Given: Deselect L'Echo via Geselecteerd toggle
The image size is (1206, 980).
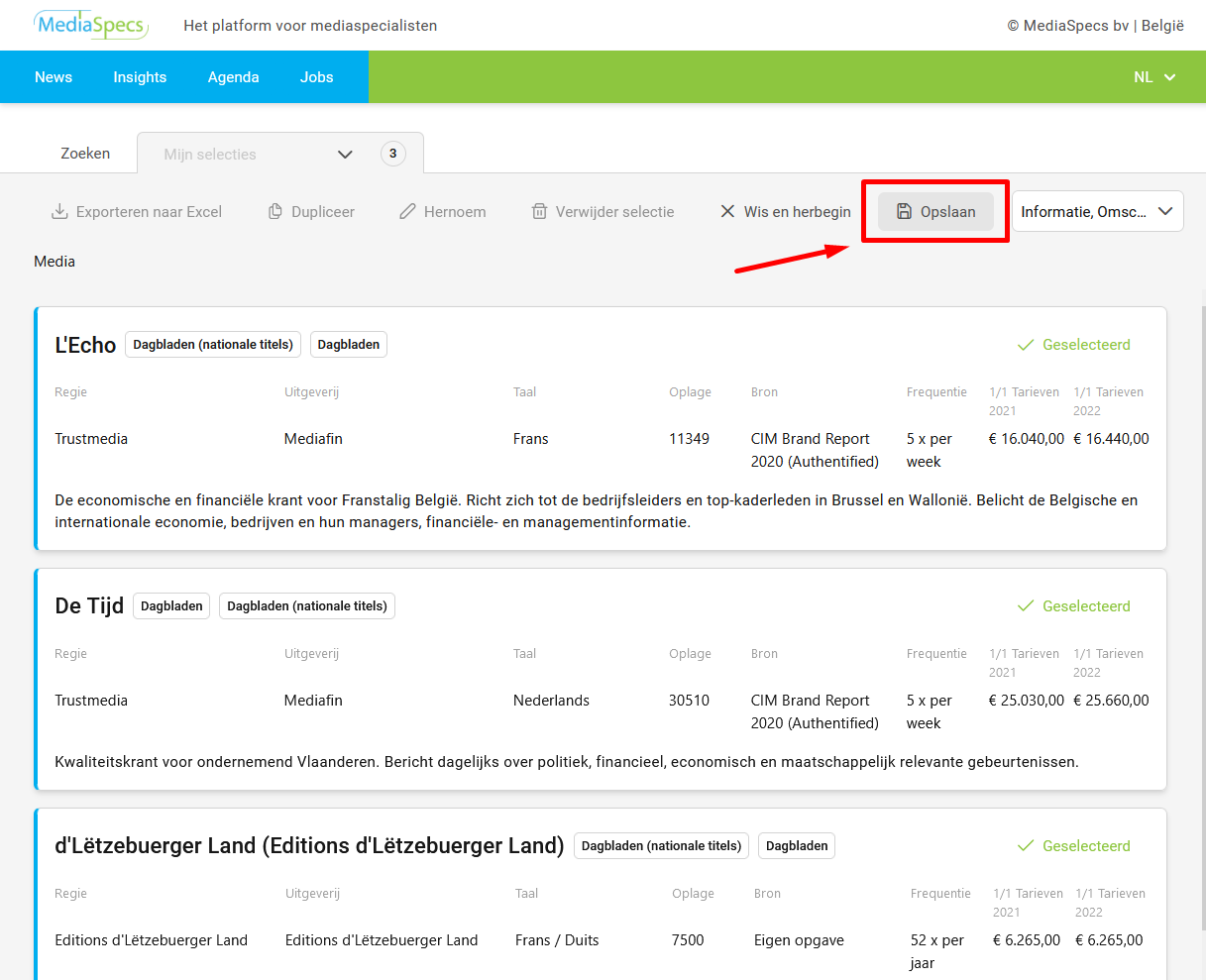Looking at the screenshot, I should (x=1073, y=345).
